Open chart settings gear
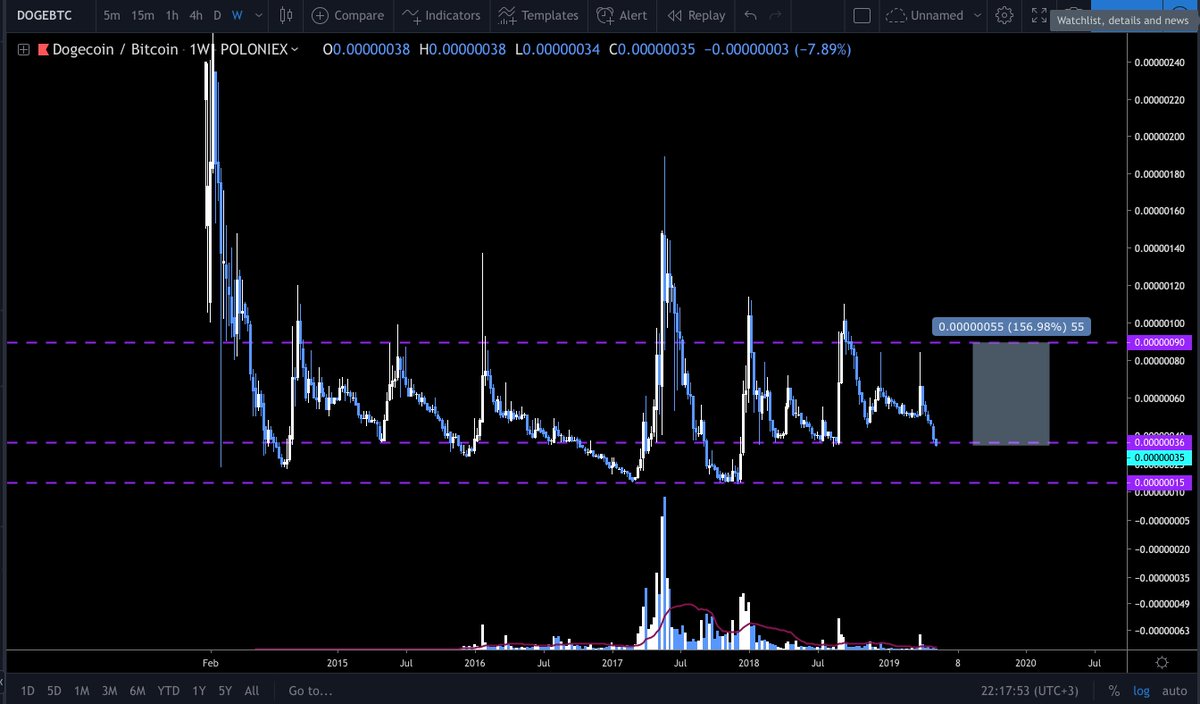1200x704 pixels. click(x=1004, y=15)
